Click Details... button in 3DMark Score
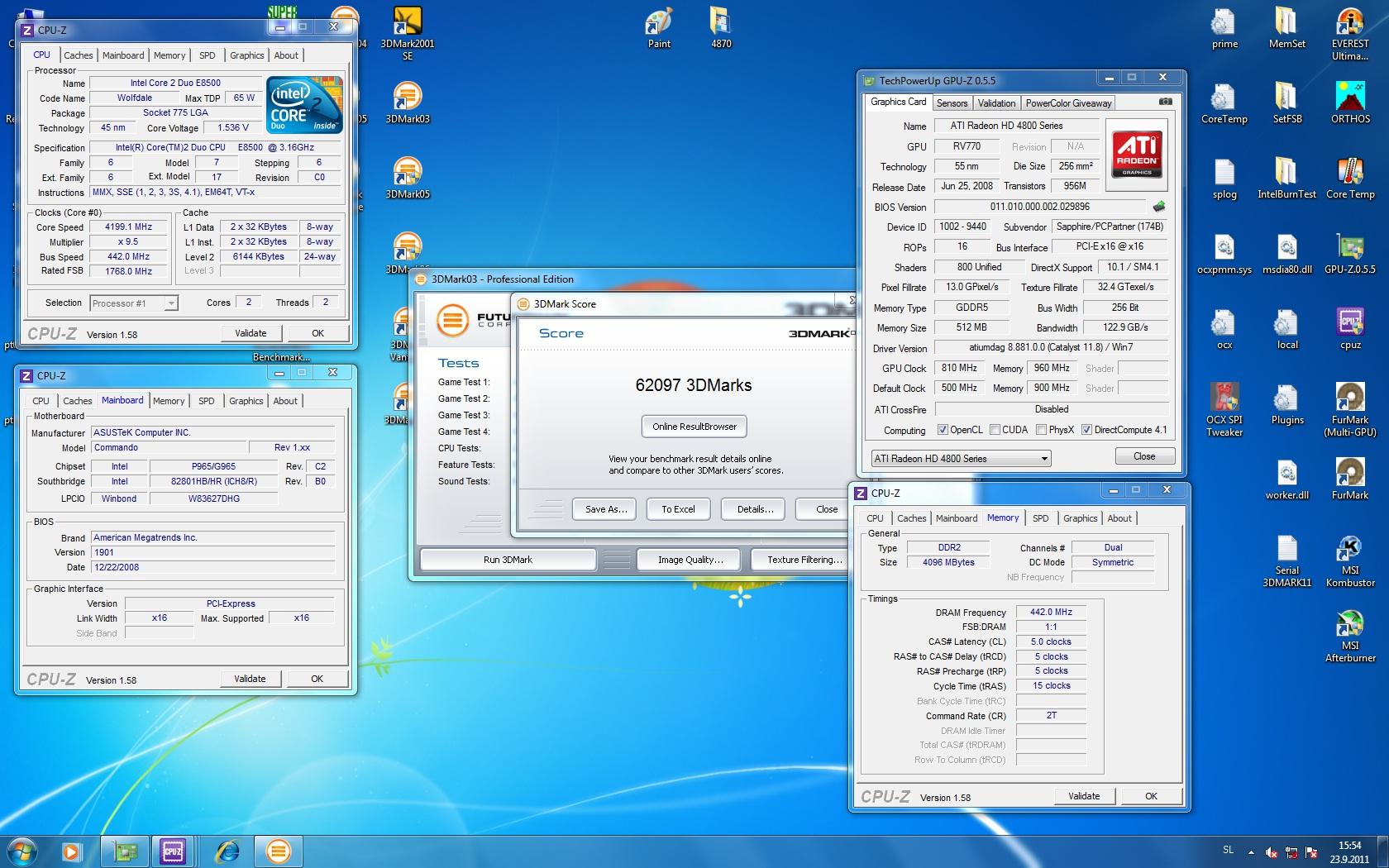The width and height of the screenshot is (1389, 868). [755, 509]
